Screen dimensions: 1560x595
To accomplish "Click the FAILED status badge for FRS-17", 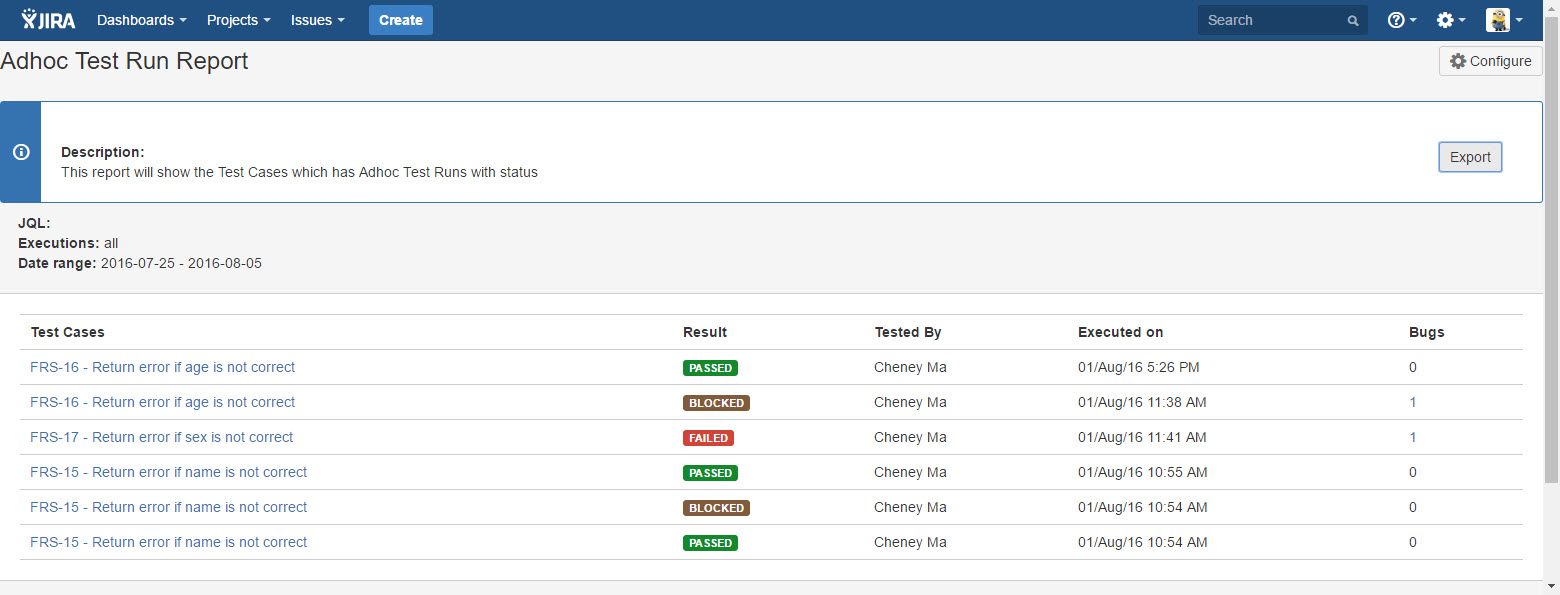I will (708, 438).
